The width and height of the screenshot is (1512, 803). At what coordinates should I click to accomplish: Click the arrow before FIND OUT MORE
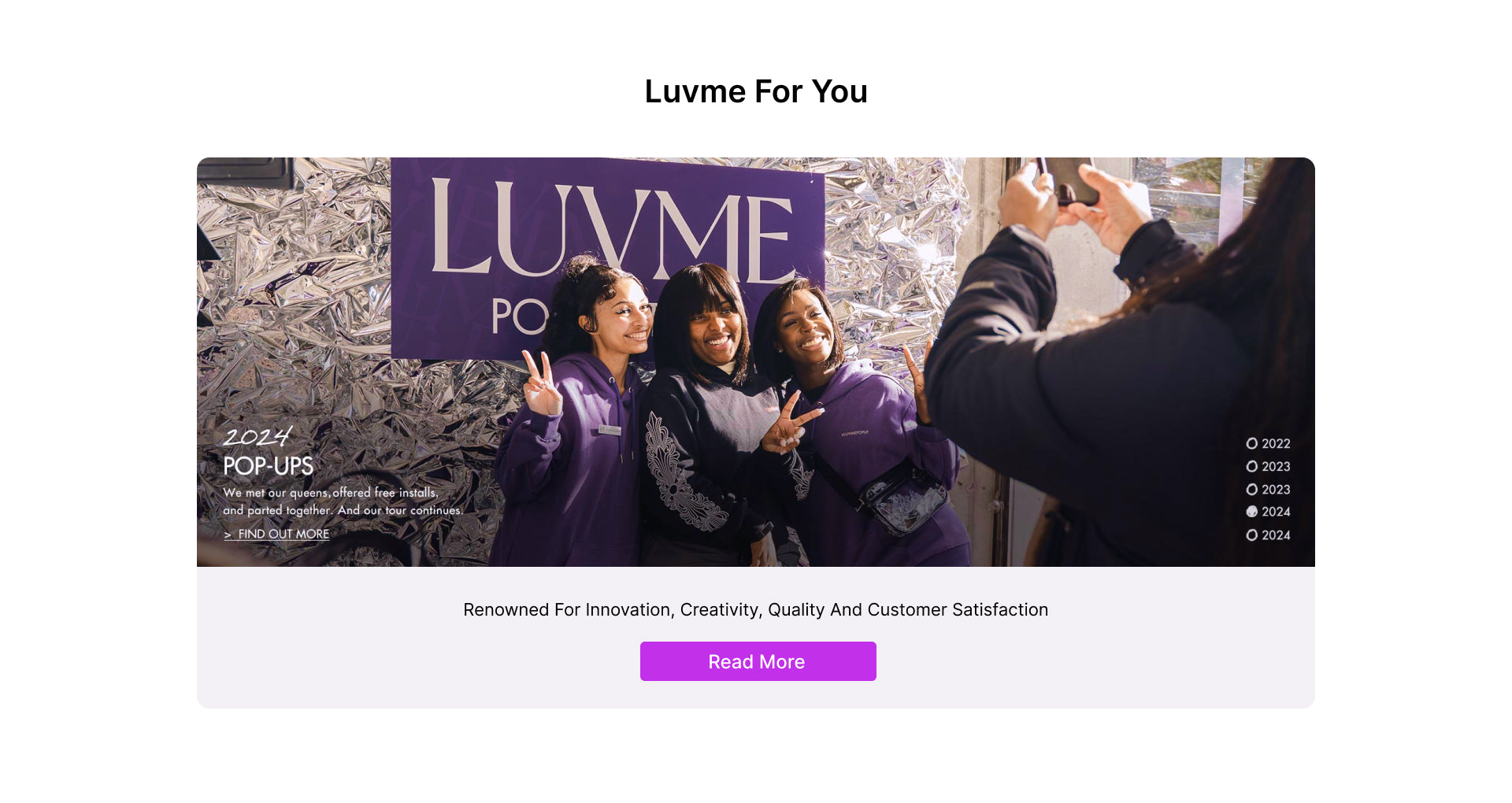click(228, 535)
